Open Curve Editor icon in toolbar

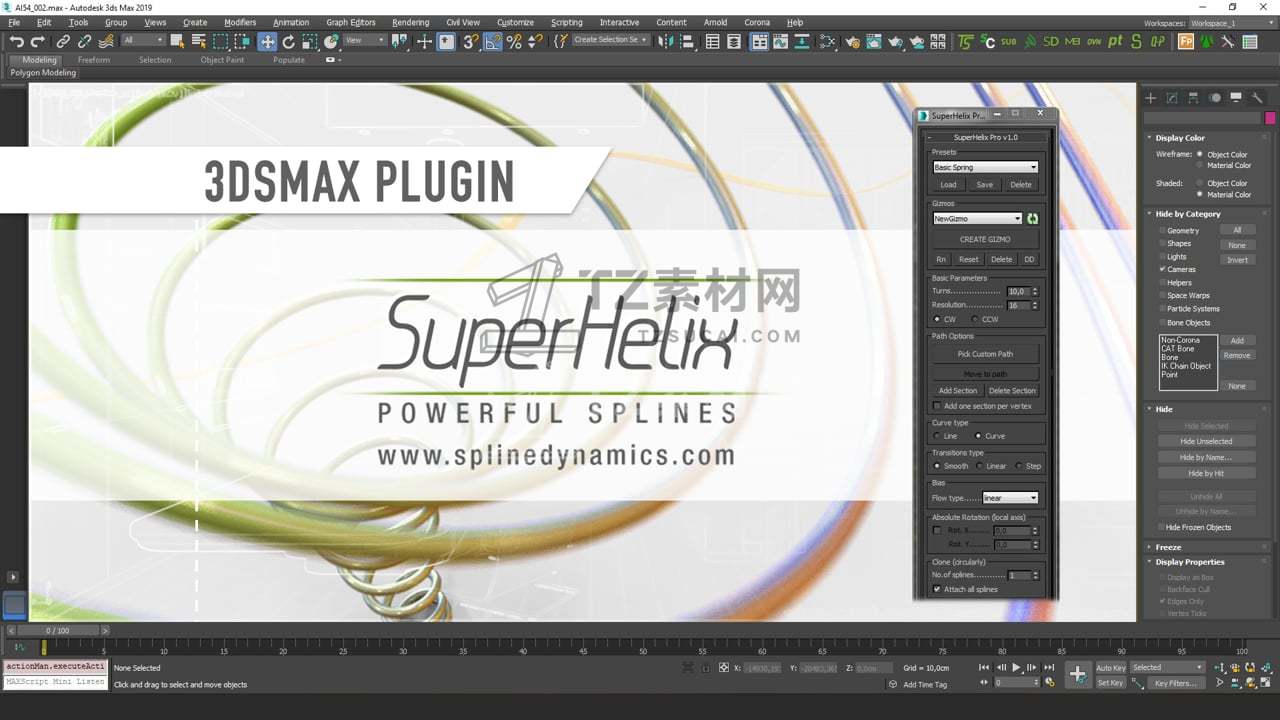pyautogui.click(x=781, y=41)
